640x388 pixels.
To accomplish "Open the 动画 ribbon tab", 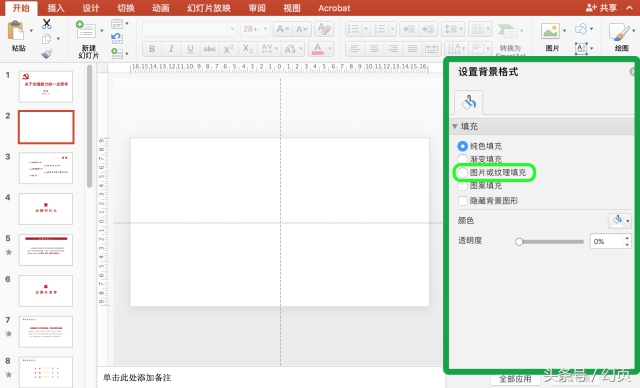I will pyautogui.click(x=160, y=8).
